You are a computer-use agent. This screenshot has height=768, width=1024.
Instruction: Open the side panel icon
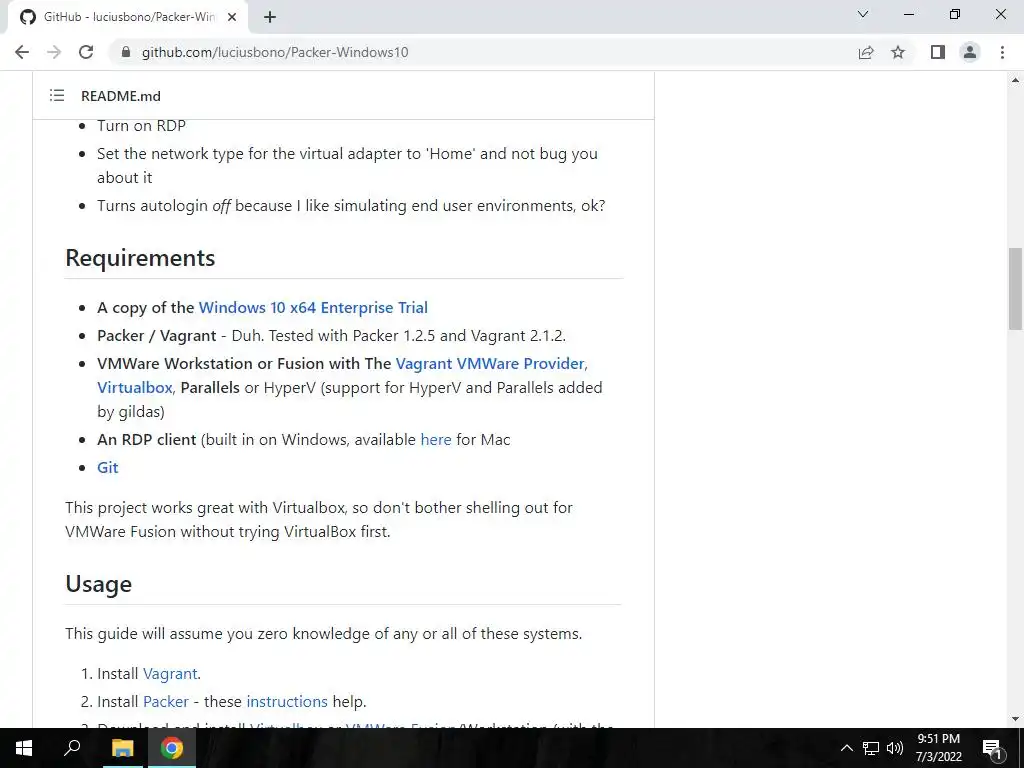[x=938, y=52]
